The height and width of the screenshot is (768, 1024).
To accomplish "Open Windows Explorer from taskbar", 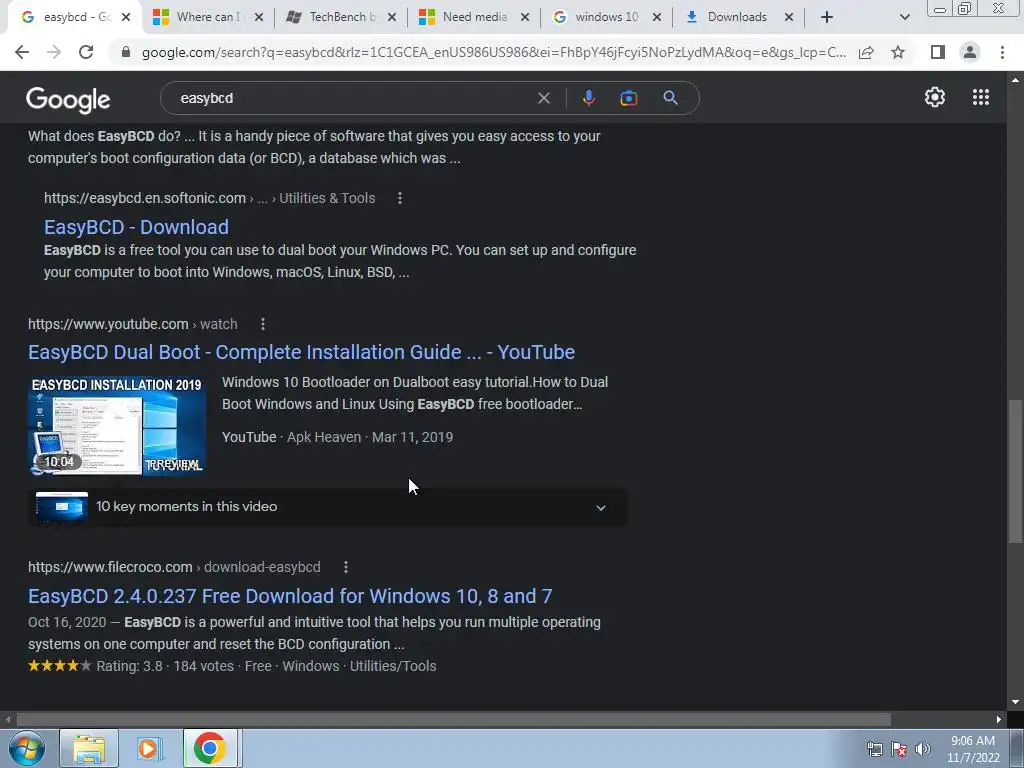I will click(89, 748).
